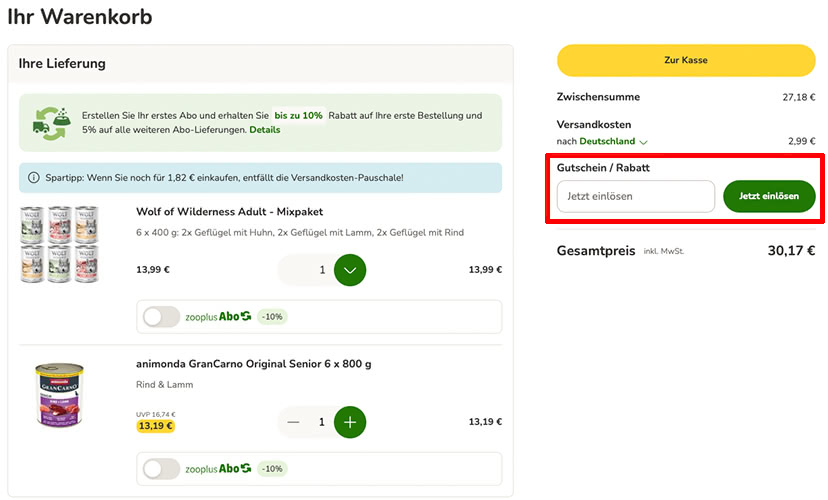Screen dimensions: 828x500
Task: Click the Wolf of Wilderness 6 x 400 g description
Action: (300, 233)
